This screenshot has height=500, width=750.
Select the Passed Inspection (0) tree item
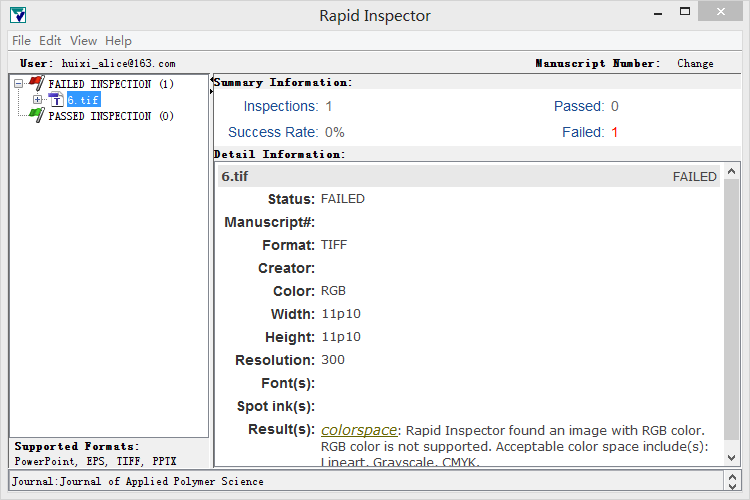(x=111, y=116)
